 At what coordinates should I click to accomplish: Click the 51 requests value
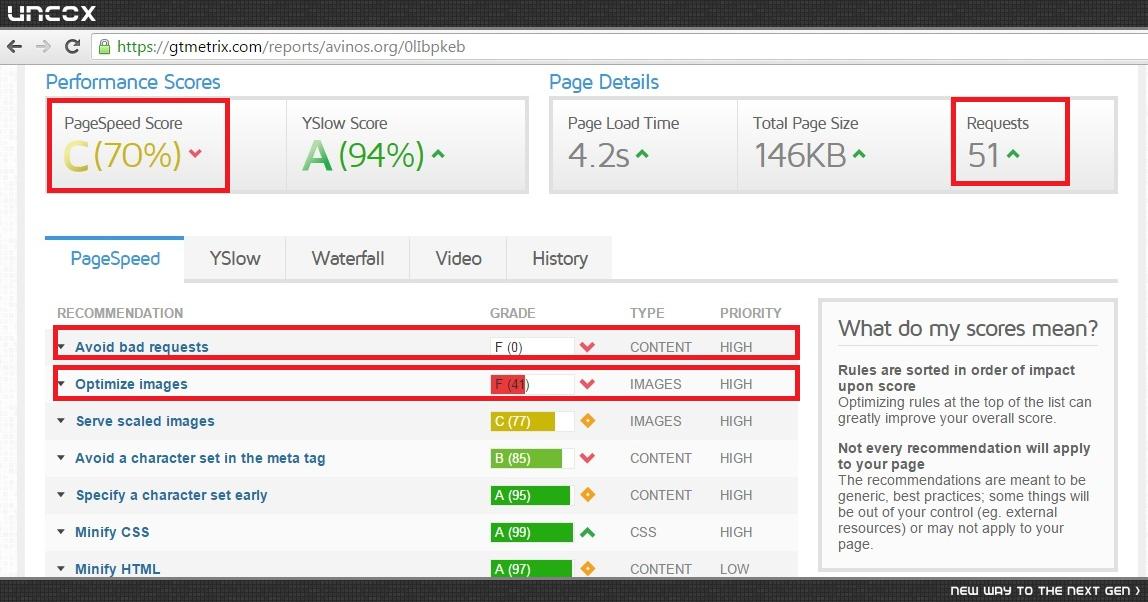click(983, 155)
